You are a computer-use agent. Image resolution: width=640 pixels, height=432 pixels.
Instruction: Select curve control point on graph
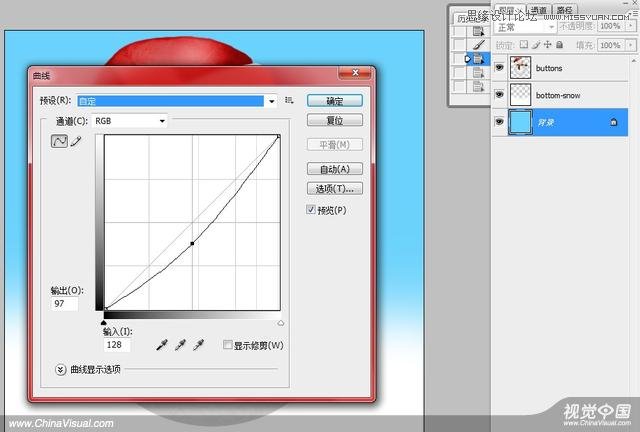pos(192,243)
